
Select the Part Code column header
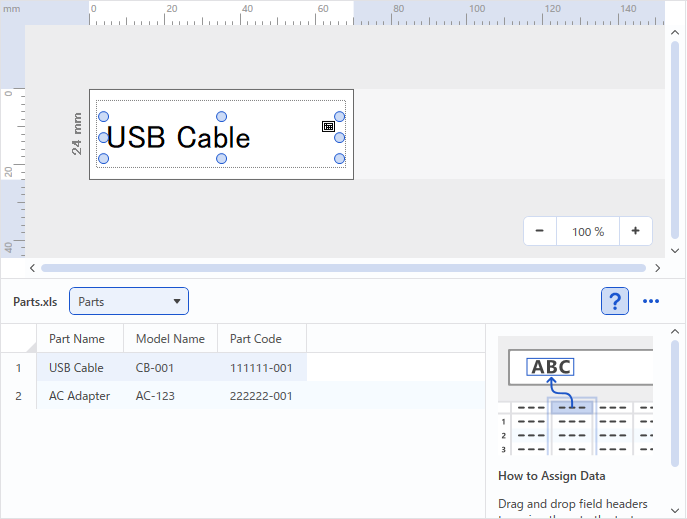coord(256,339)
